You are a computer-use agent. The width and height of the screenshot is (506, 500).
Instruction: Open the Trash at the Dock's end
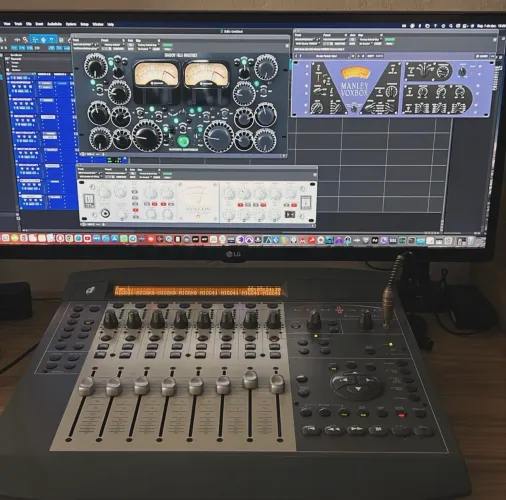[471, 241]
